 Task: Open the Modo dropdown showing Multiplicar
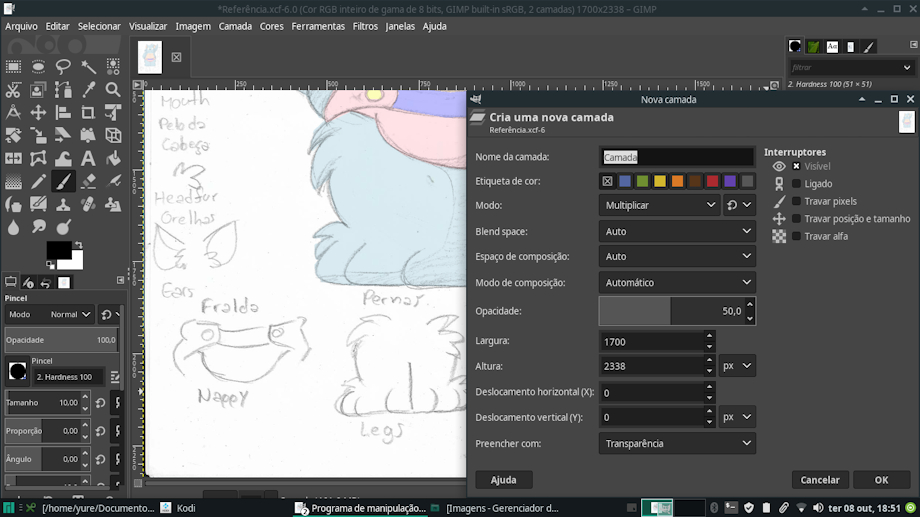pos(659,205)
